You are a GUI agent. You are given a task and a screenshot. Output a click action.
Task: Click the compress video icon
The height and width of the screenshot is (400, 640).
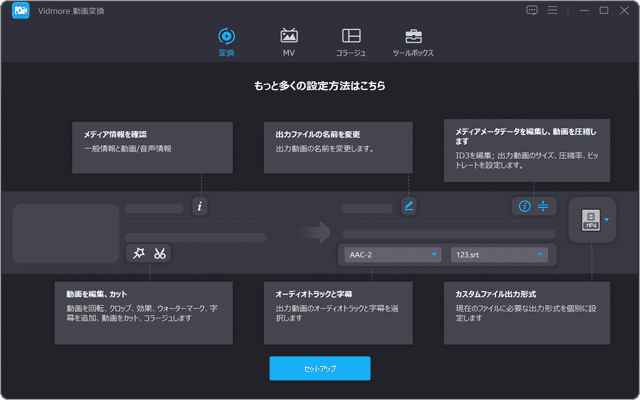(544, 207)
